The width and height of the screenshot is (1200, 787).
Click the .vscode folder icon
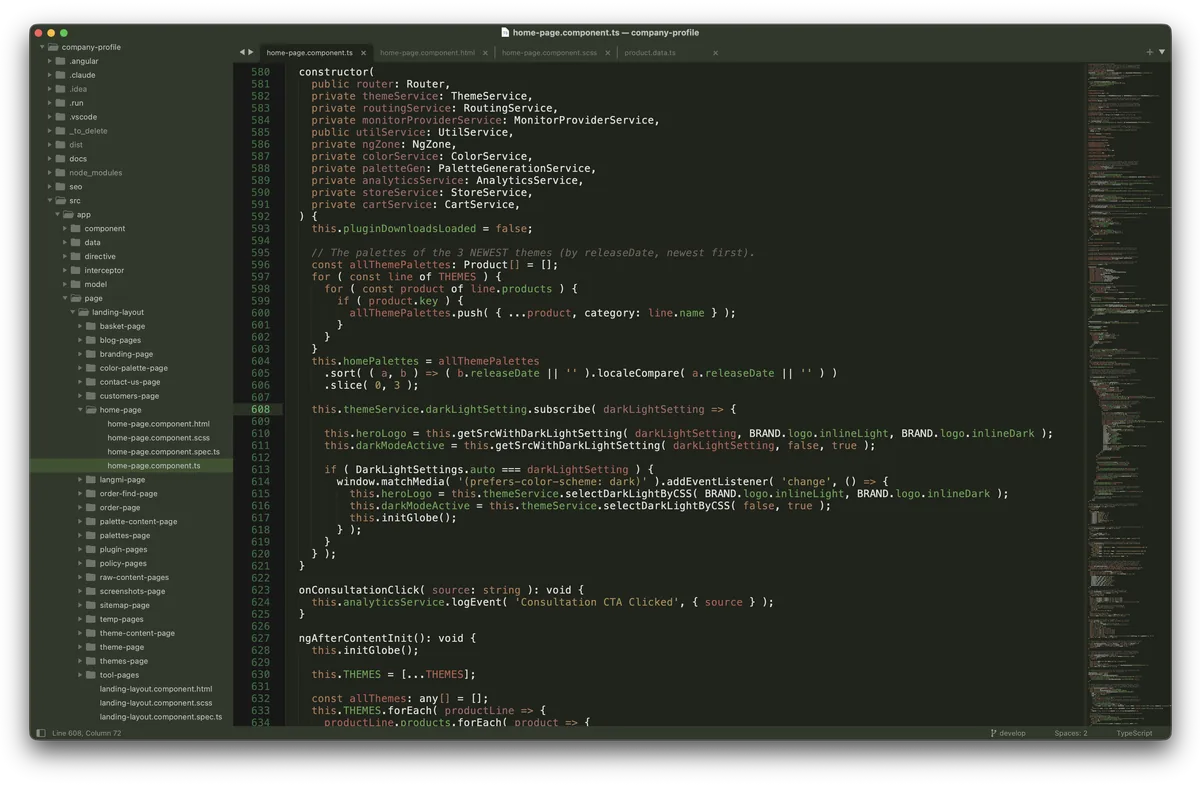[60, 117]
